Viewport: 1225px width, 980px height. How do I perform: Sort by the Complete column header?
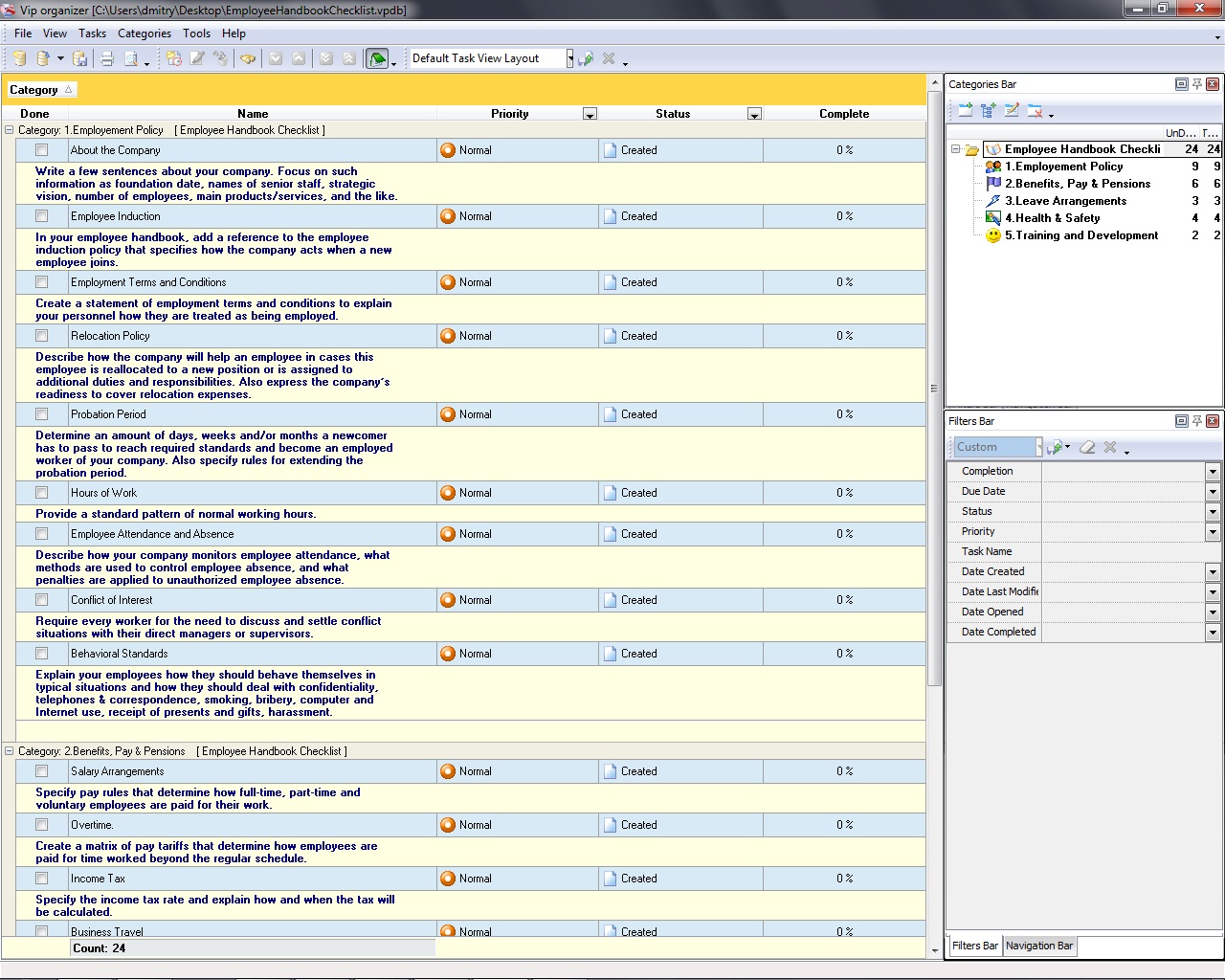click(x=843, y=114)
